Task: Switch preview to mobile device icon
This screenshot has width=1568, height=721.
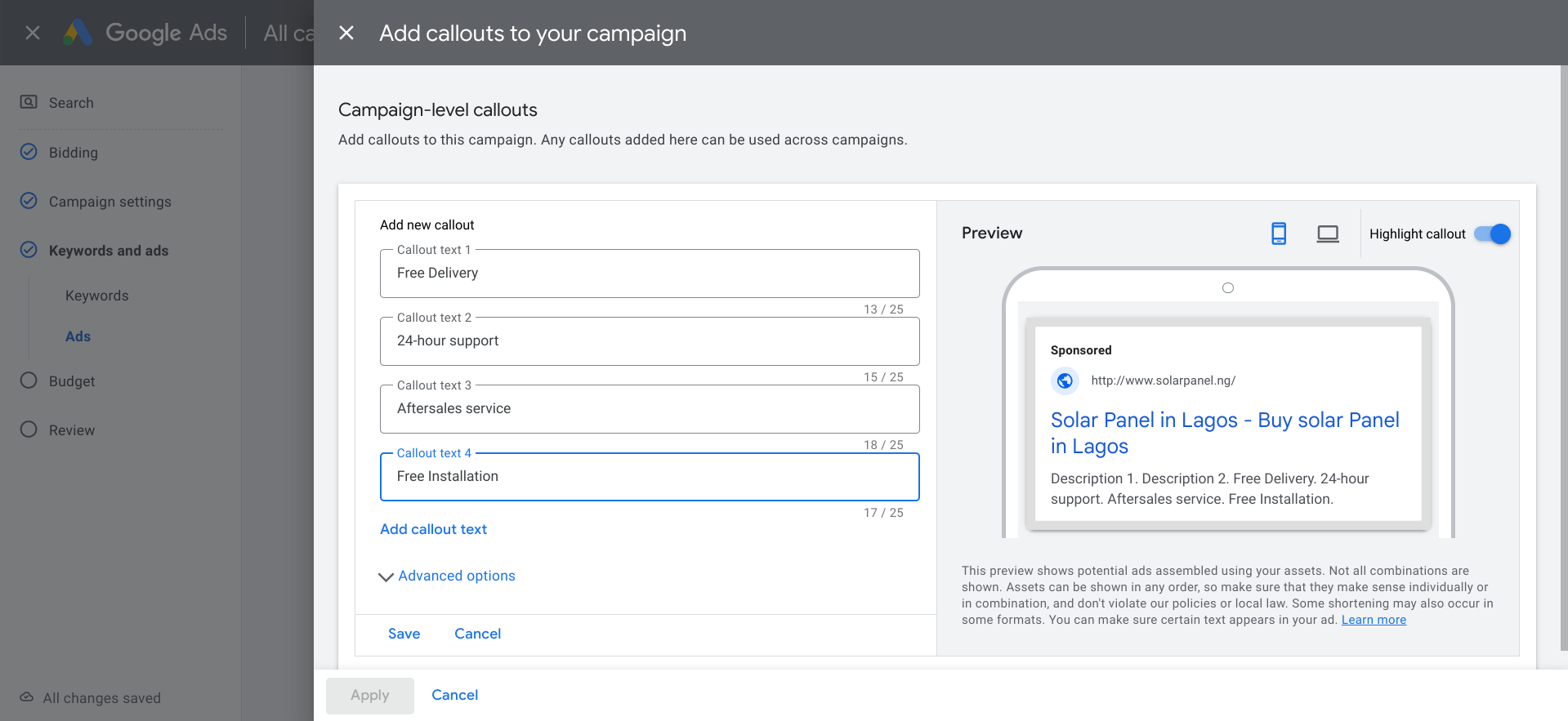Action: coord(1279,234)
